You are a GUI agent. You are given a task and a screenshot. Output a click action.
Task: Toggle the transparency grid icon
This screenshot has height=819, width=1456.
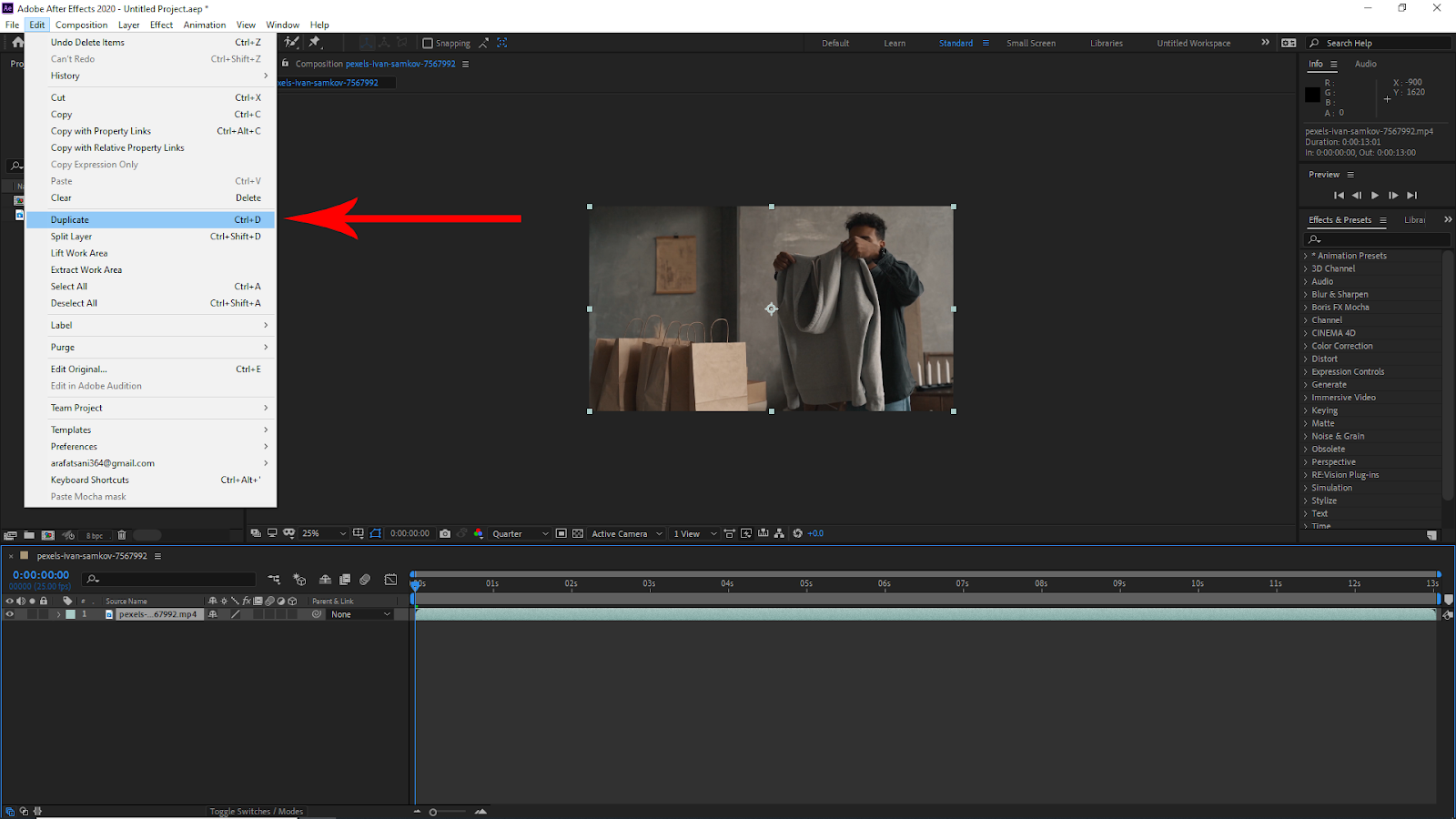(578, 534)
